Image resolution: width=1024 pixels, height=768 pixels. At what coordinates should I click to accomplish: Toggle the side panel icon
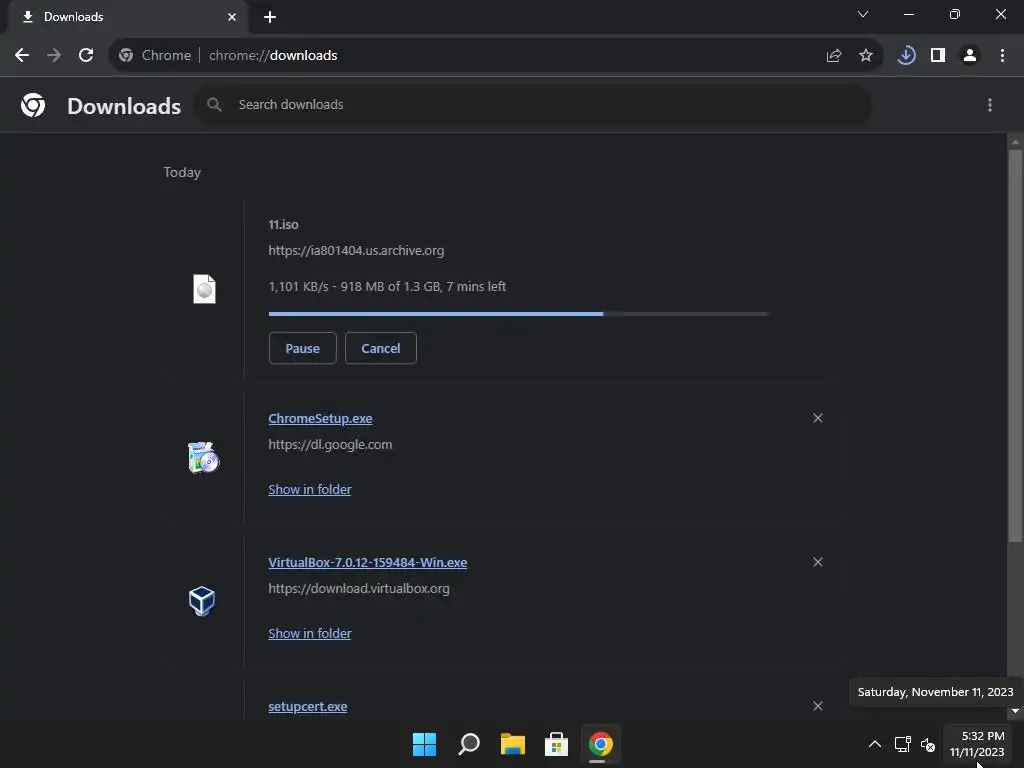pos(938,56)
